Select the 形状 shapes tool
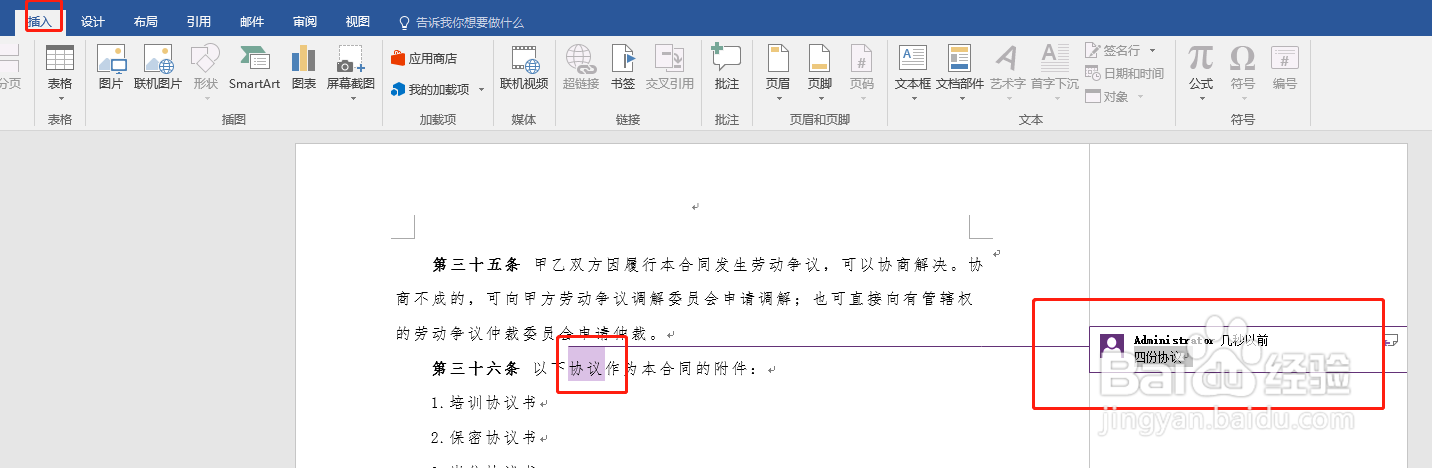 tap(205, 69)
